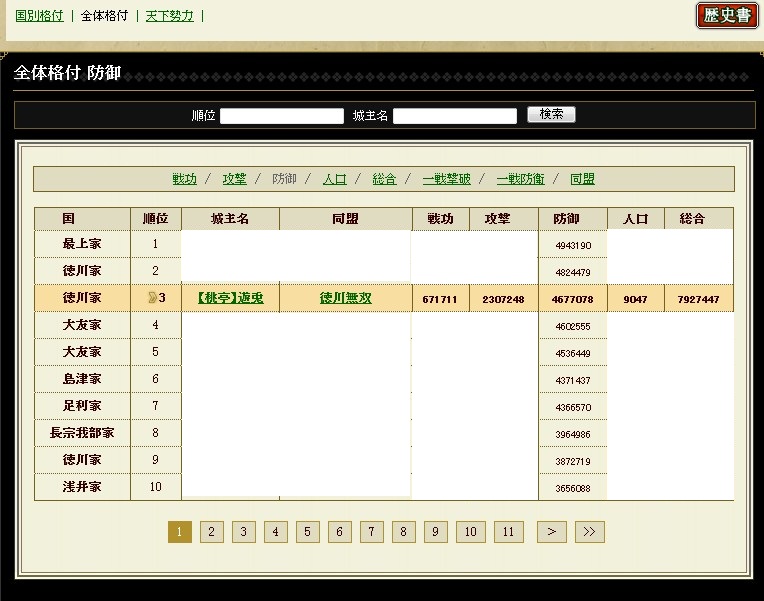Click the 防御 column header

(573, 219)
